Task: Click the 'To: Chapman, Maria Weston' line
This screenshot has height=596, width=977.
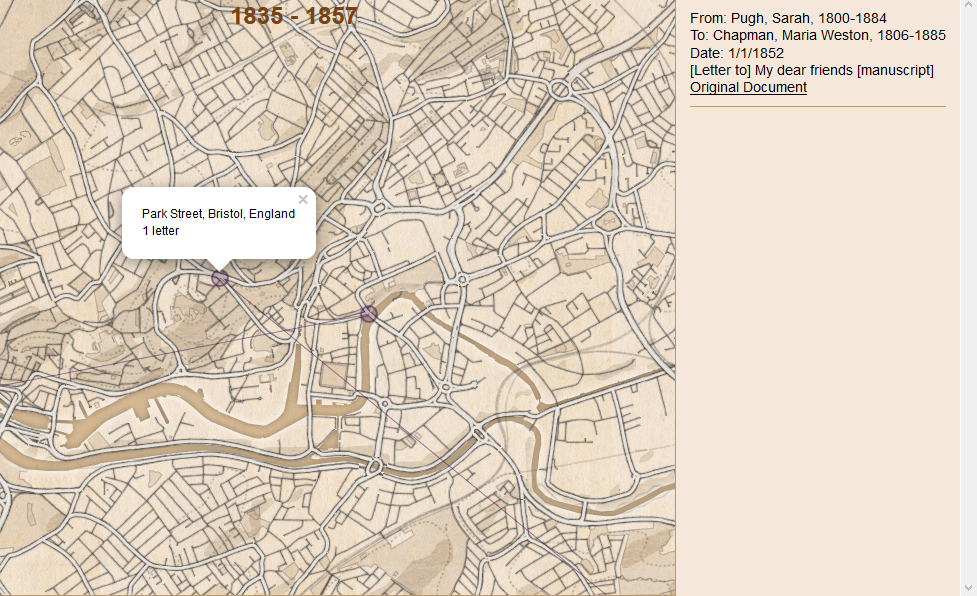Action: (817, 35)
